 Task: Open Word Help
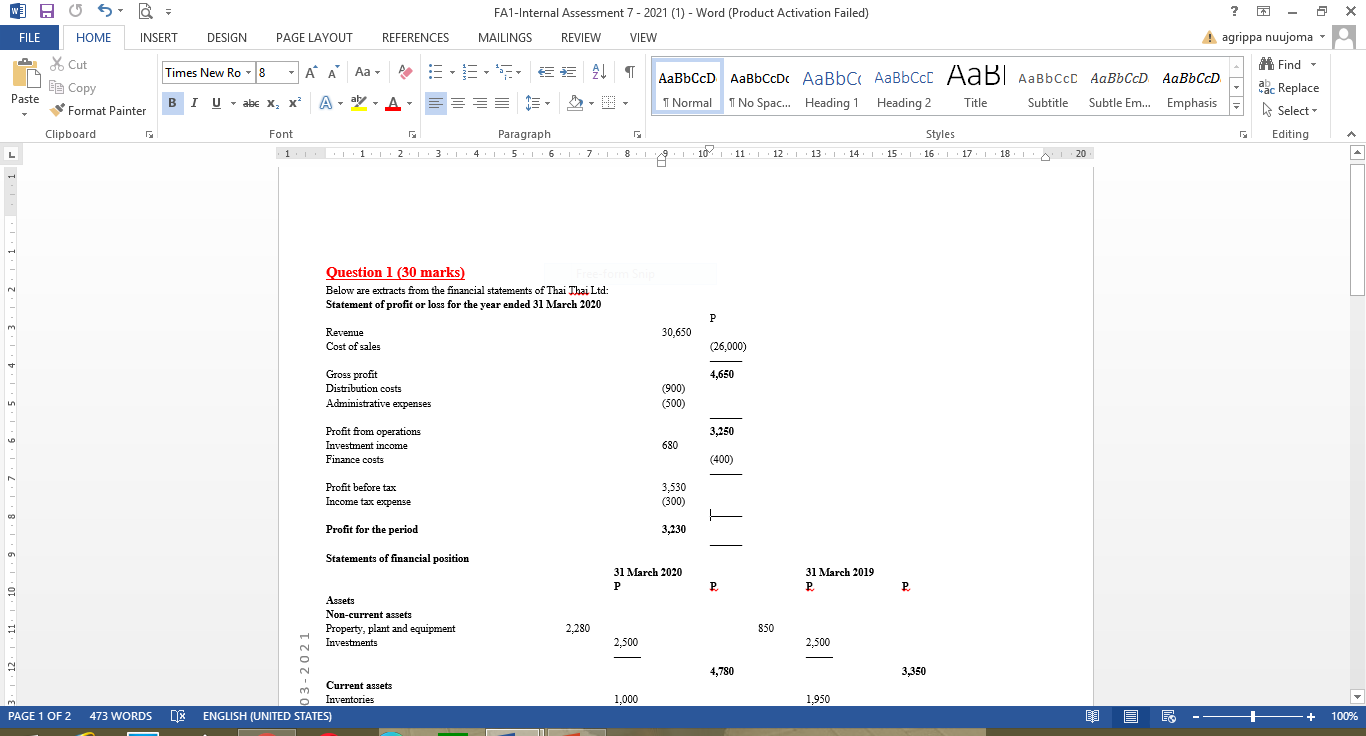(1236, 12)
